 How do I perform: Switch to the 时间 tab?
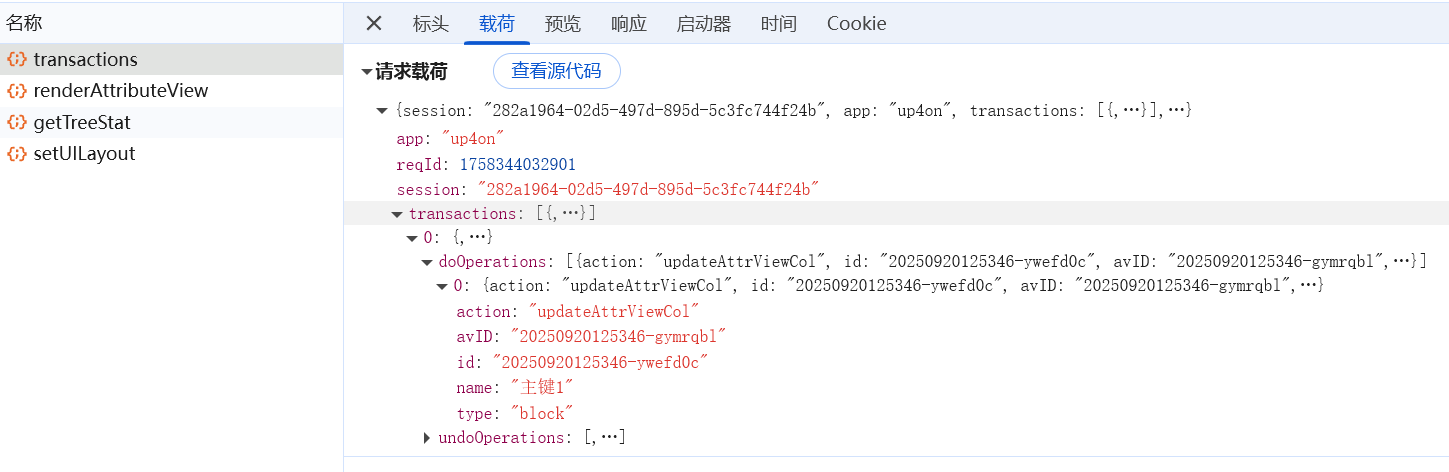pyautogui.click(x=779, y=24)
